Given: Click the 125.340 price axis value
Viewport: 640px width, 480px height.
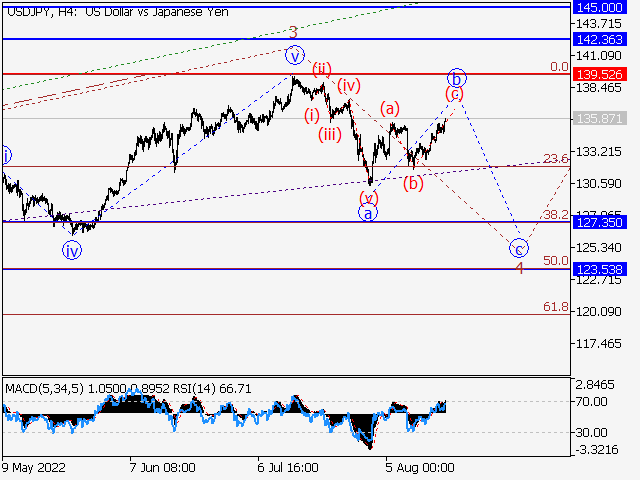Looking at the screenshot, I should click(x=599, y=248).
